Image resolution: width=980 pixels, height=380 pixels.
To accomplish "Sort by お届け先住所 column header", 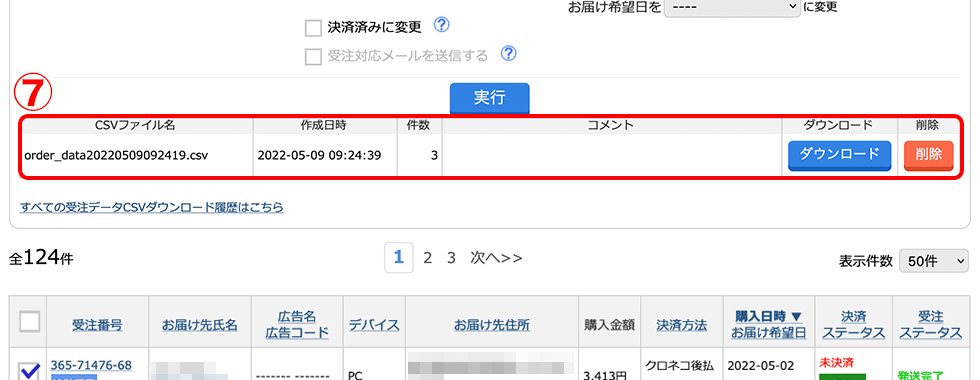I will 492,325.
